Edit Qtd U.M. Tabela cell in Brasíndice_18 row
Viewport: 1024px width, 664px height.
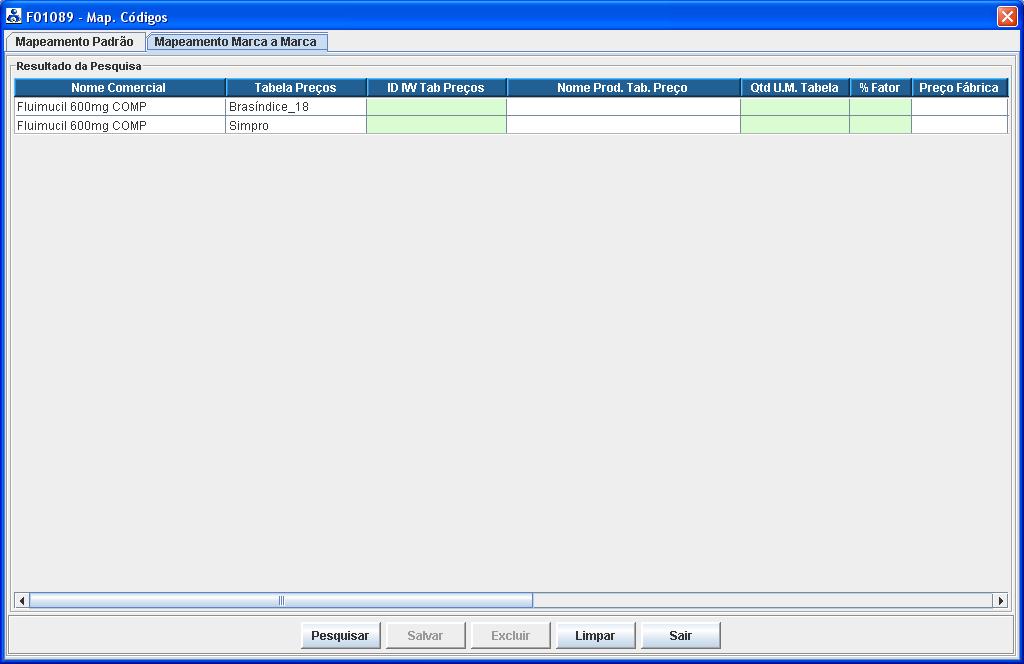[x=795, y=106]
